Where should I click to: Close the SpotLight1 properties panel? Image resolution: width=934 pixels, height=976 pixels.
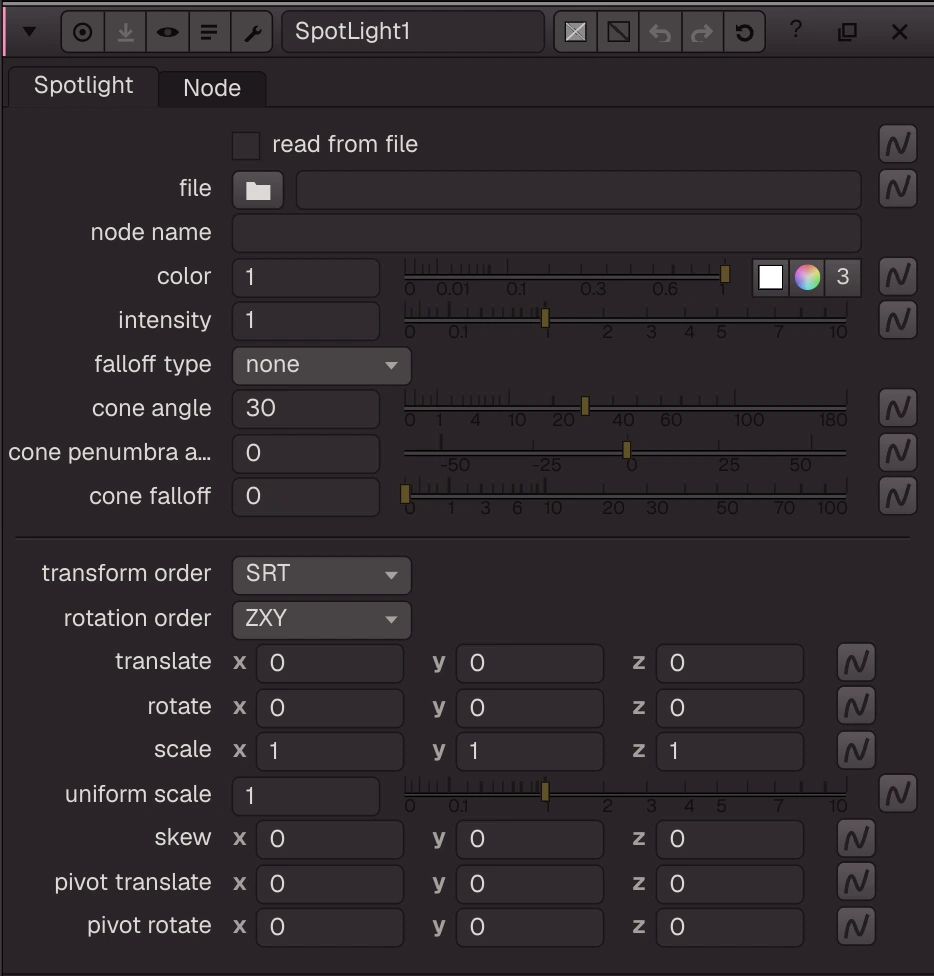pyautogui.click(x=899, y=32)
